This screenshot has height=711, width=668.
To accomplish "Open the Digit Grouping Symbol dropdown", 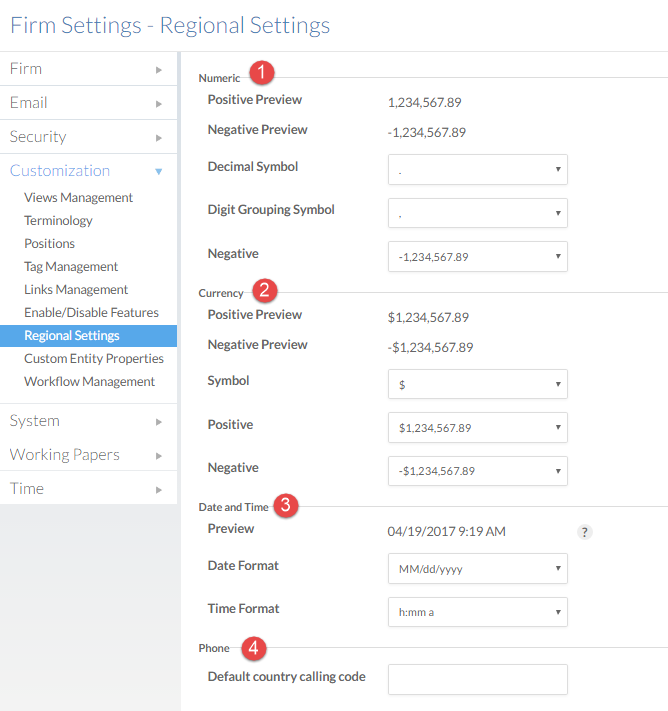I will (477, 212).
